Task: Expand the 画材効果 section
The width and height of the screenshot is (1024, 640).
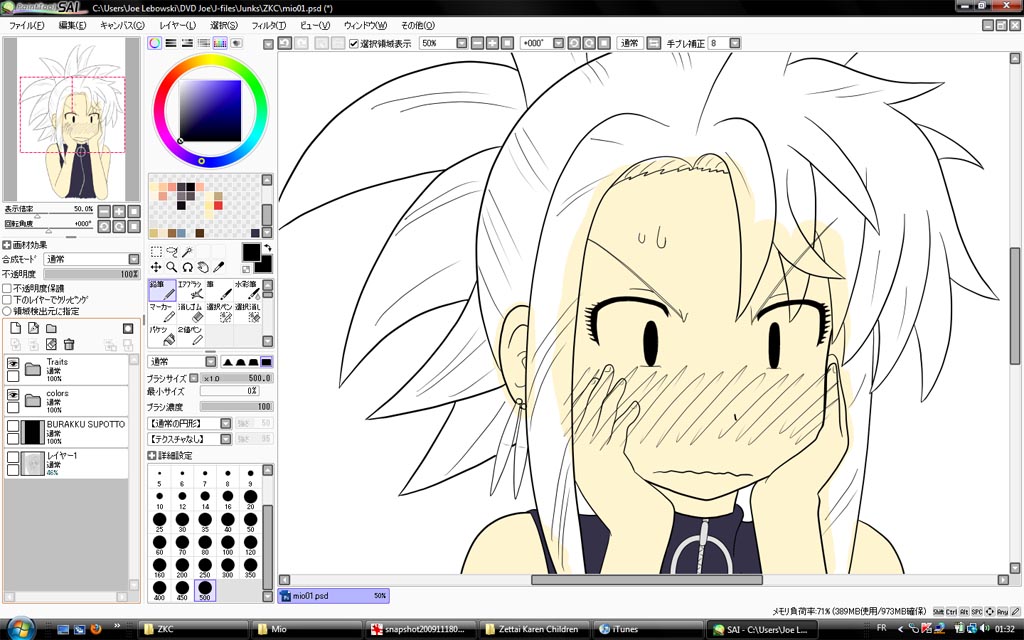Action: coord(7,245)
